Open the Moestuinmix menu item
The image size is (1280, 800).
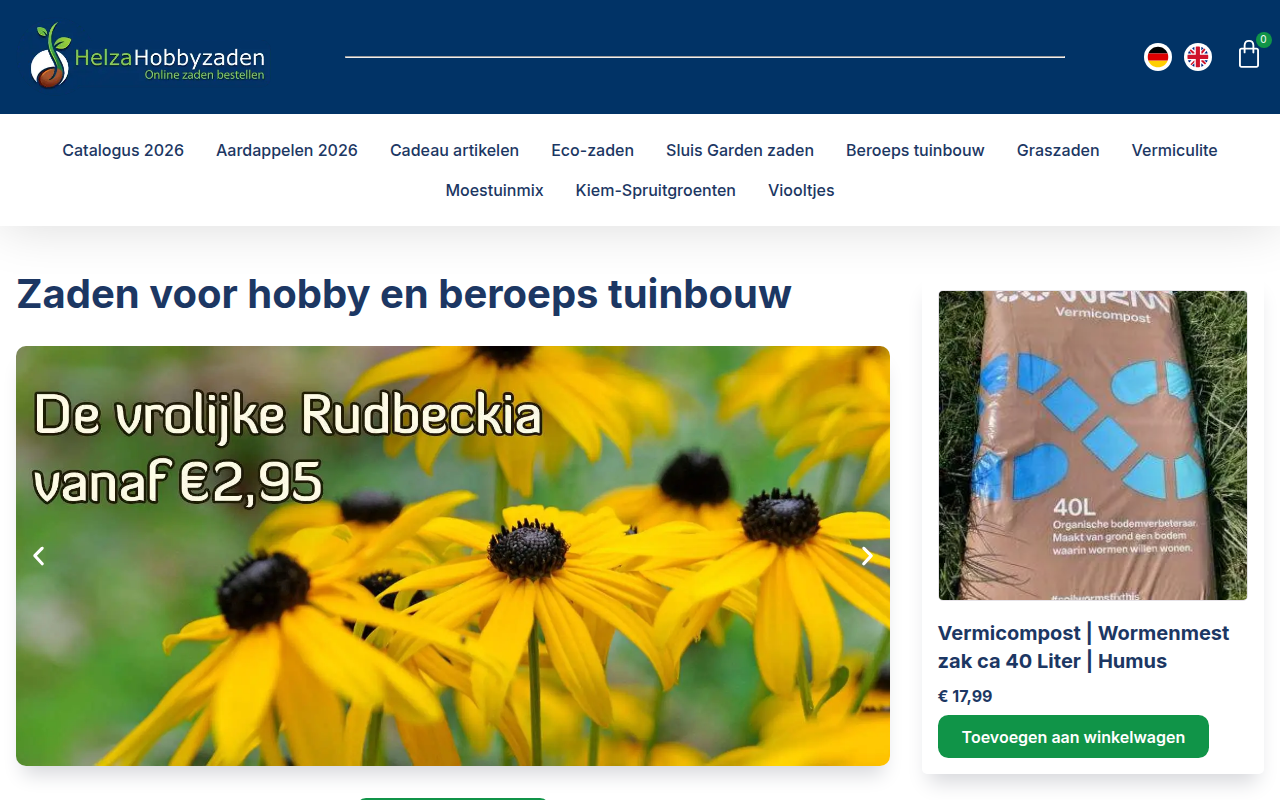pos(494,190)
